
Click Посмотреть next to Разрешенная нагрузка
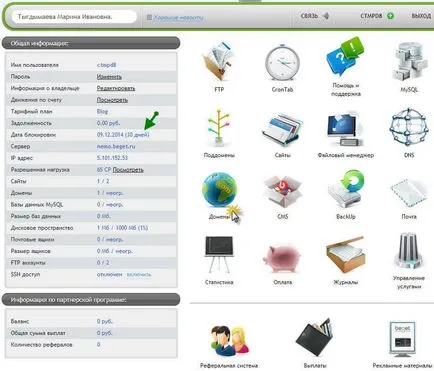128,170
